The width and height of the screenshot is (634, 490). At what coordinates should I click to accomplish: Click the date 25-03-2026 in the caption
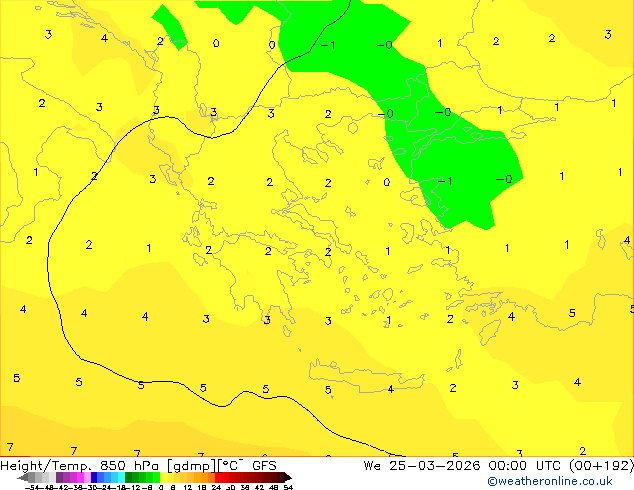[x=435, y=466]
